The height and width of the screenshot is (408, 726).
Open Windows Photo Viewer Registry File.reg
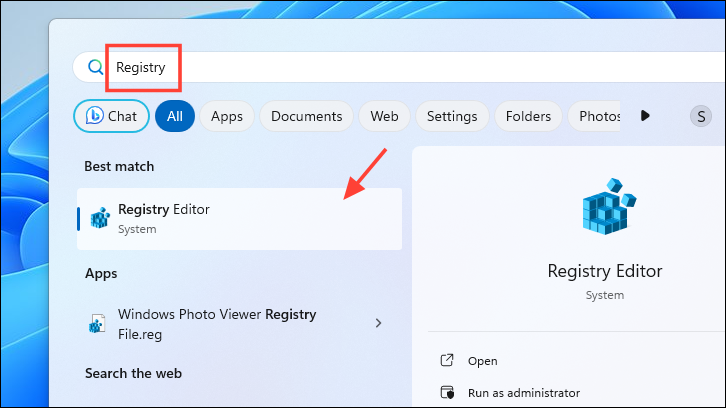click(x=239, y=324)
